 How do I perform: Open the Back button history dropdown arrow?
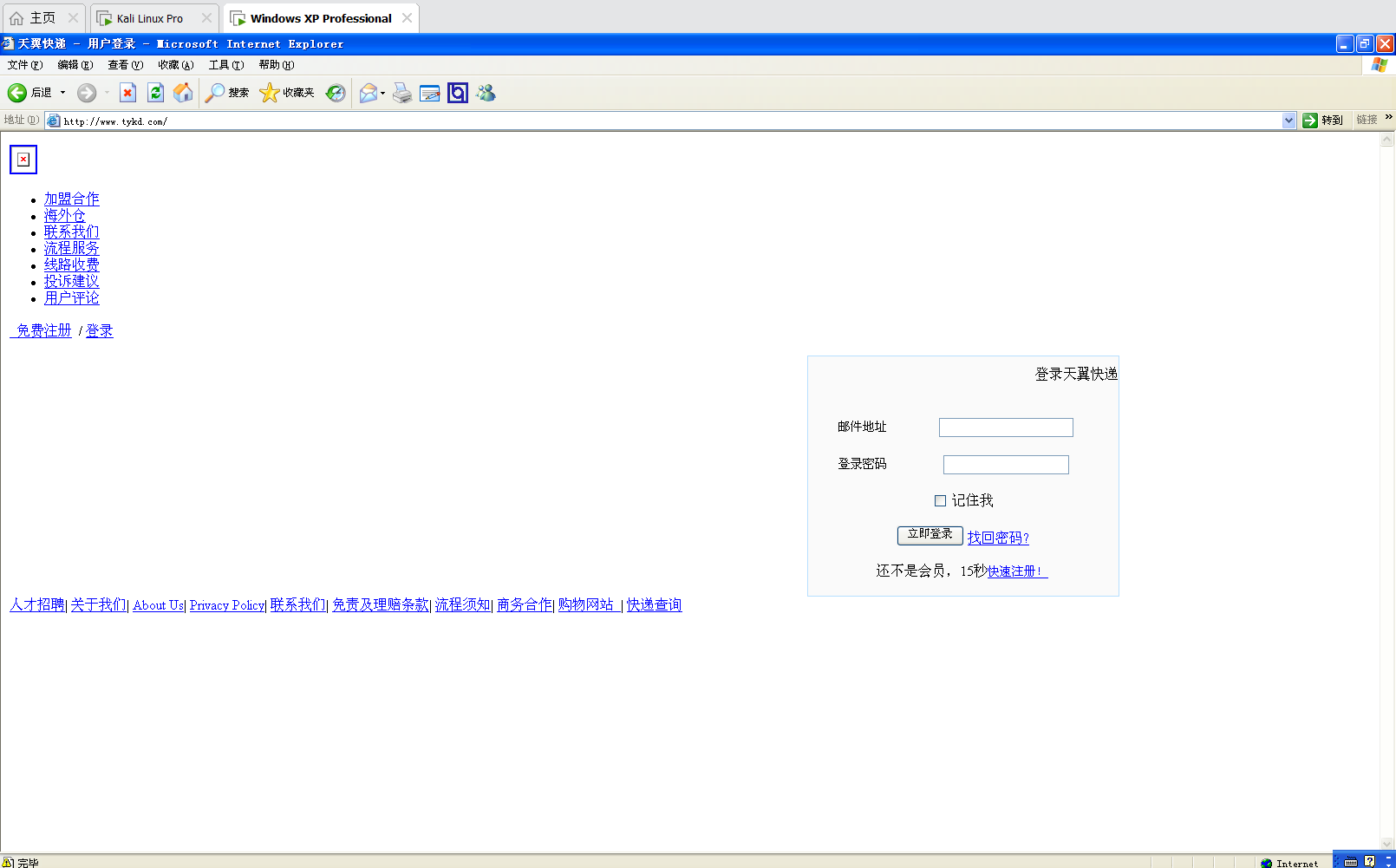point(62,93)
